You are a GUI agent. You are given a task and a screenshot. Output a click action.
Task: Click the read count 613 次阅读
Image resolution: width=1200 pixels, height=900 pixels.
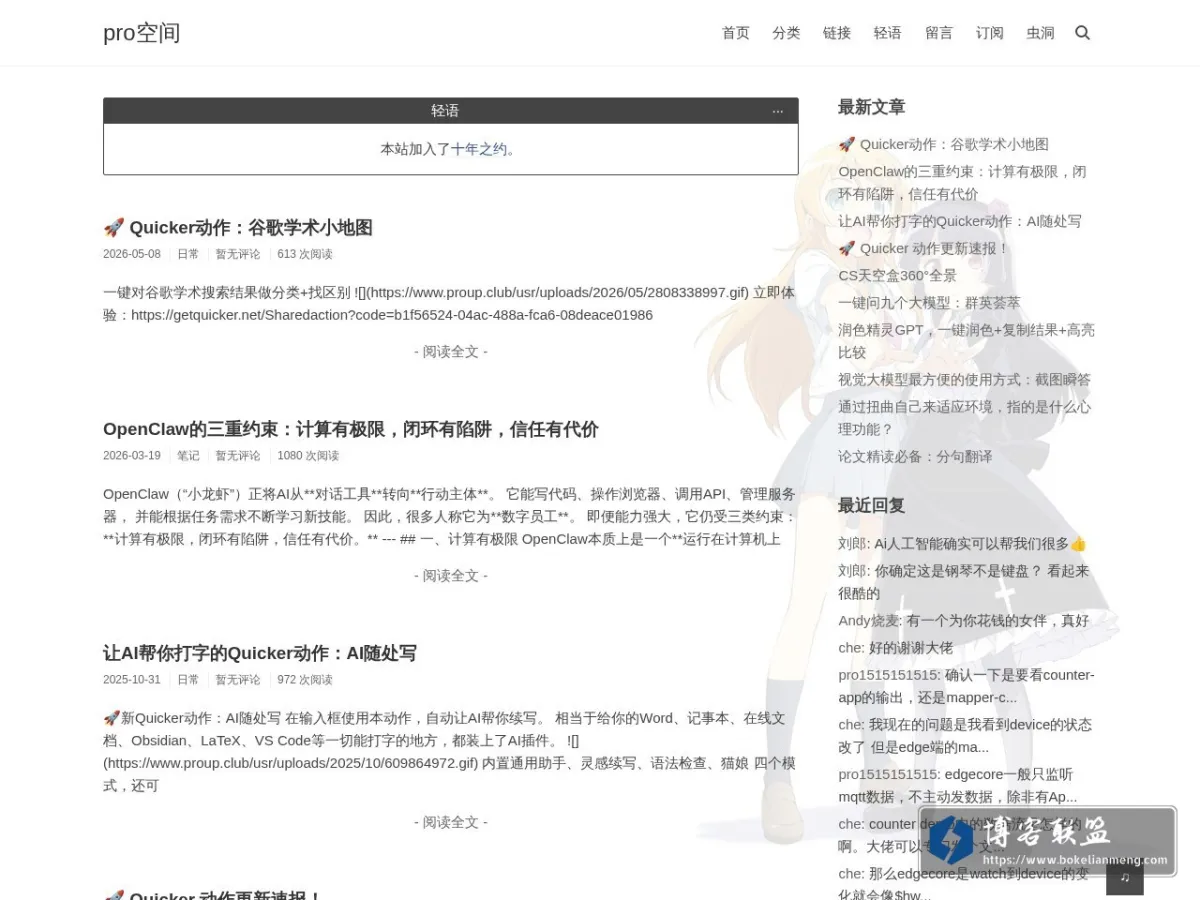point(305,254)
